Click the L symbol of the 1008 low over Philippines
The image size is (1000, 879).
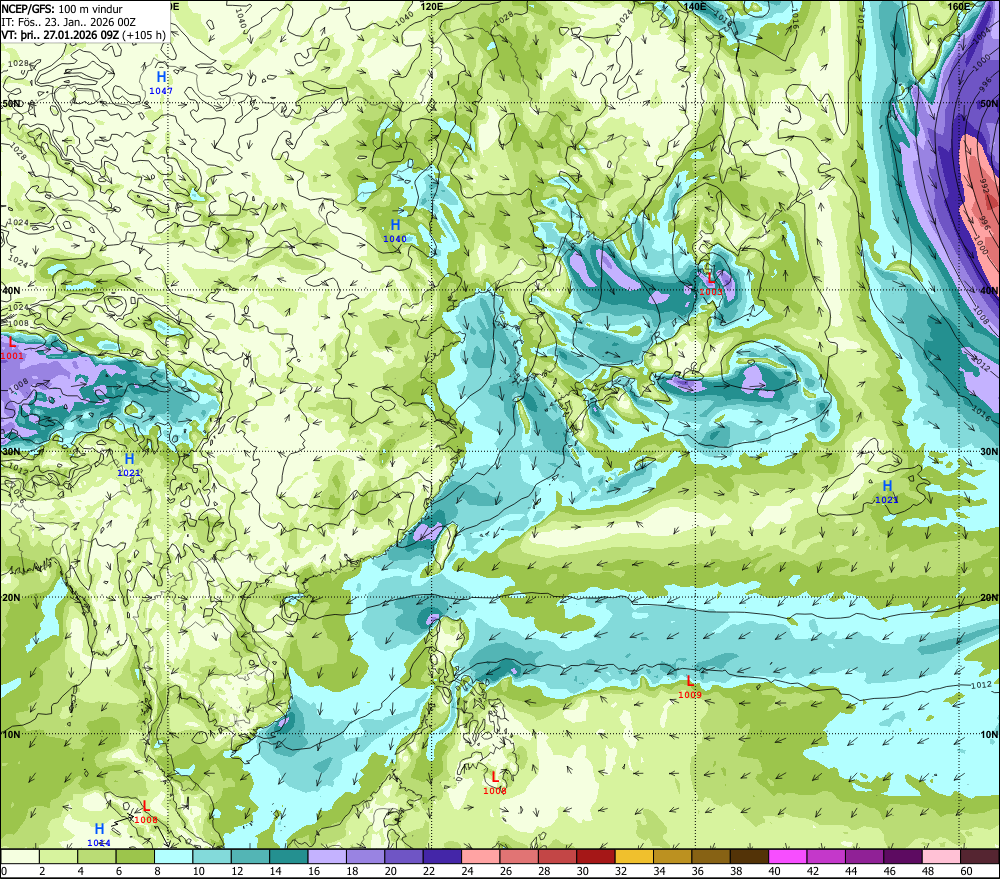(x=495, y=777)
